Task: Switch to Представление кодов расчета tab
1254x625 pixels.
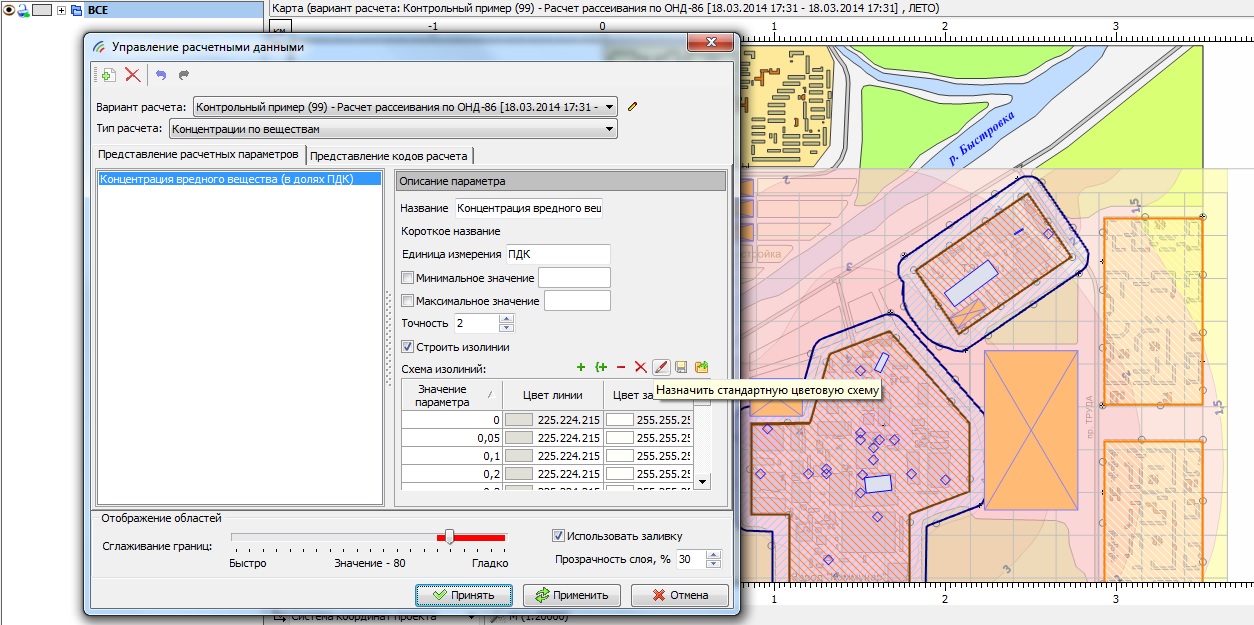Action: click(389, 156)
